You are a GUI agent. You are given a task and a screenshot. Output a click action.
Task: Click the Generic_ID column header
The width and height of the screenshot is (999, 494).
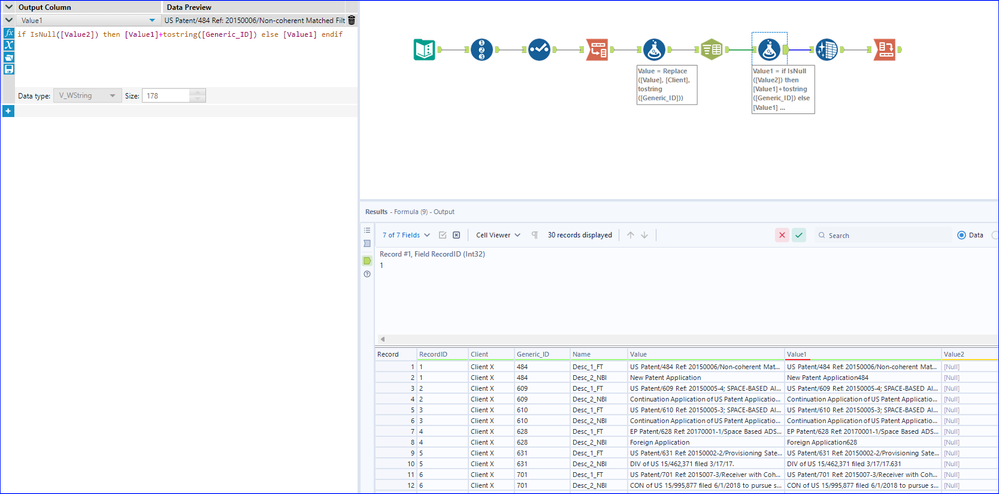pos(542,354)
